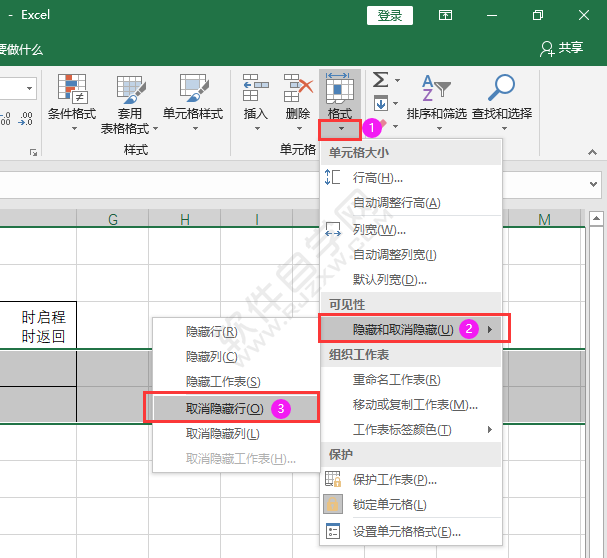Expand the formula bar chevron
The height and width of the screenshot is (558, 607).
(x=593, y=184)
